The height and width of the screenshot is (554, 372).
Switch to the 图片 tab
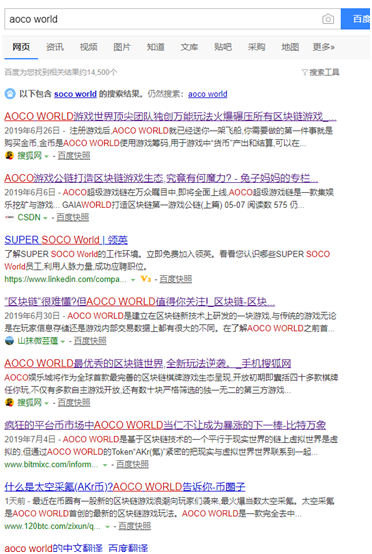(122, 47)
